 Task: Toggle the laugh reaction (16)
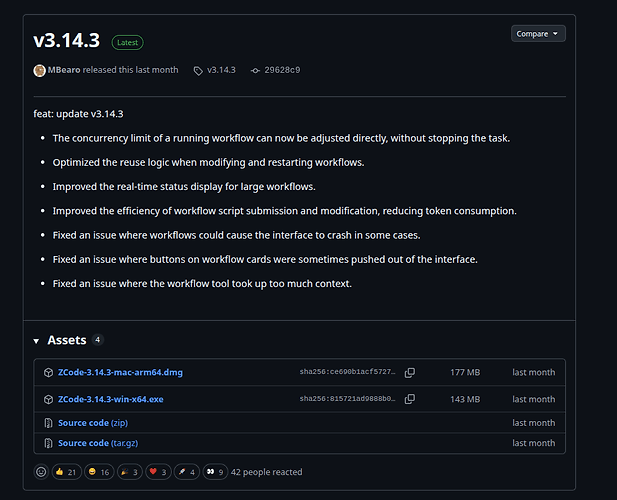click(99, 472)
